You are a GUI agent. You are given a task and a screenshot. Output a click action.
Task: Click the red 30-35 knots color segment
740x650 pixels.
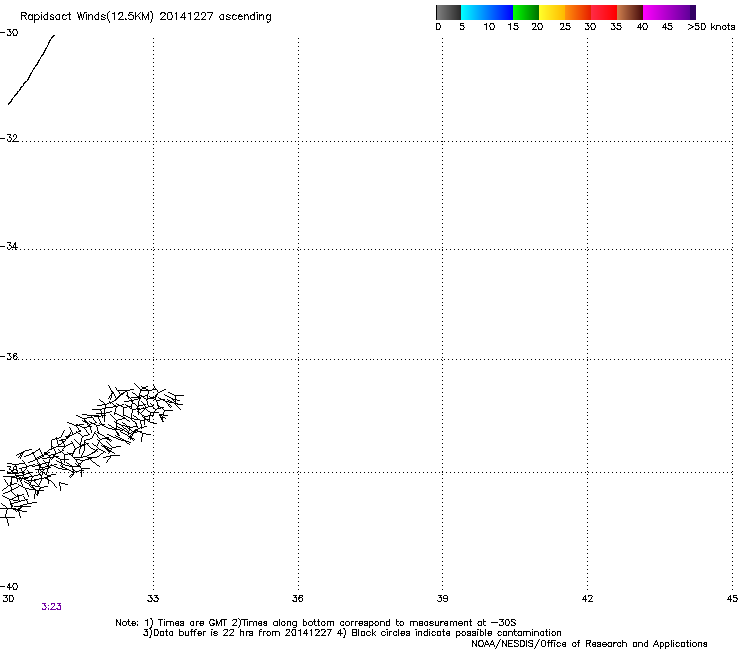604,12
